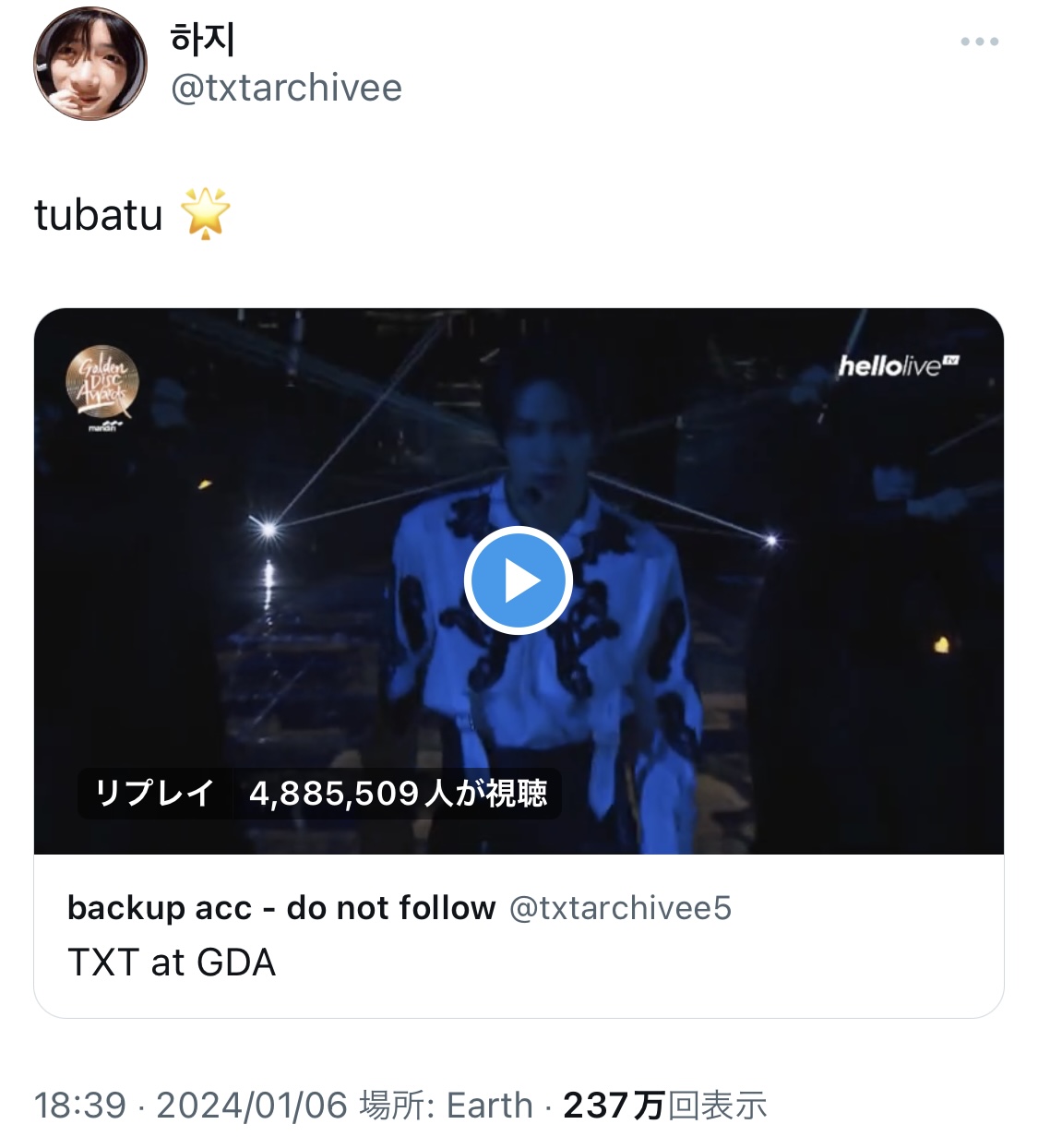This screenshot has height=1148, width=1038.
Task: Click the stage spotlight left of the performer
Action: click(268, 529)
